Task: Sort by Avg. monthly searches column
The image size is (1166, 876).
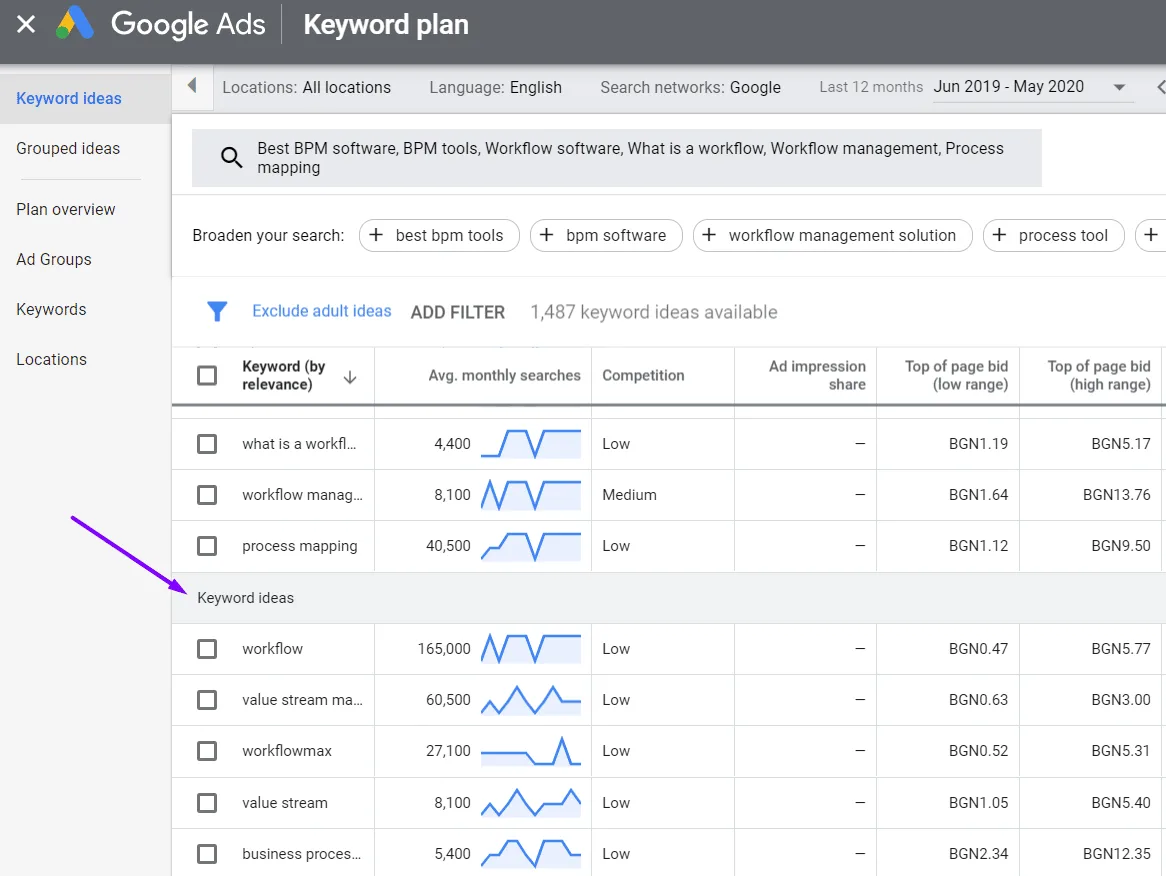Action: coord(504,376)
